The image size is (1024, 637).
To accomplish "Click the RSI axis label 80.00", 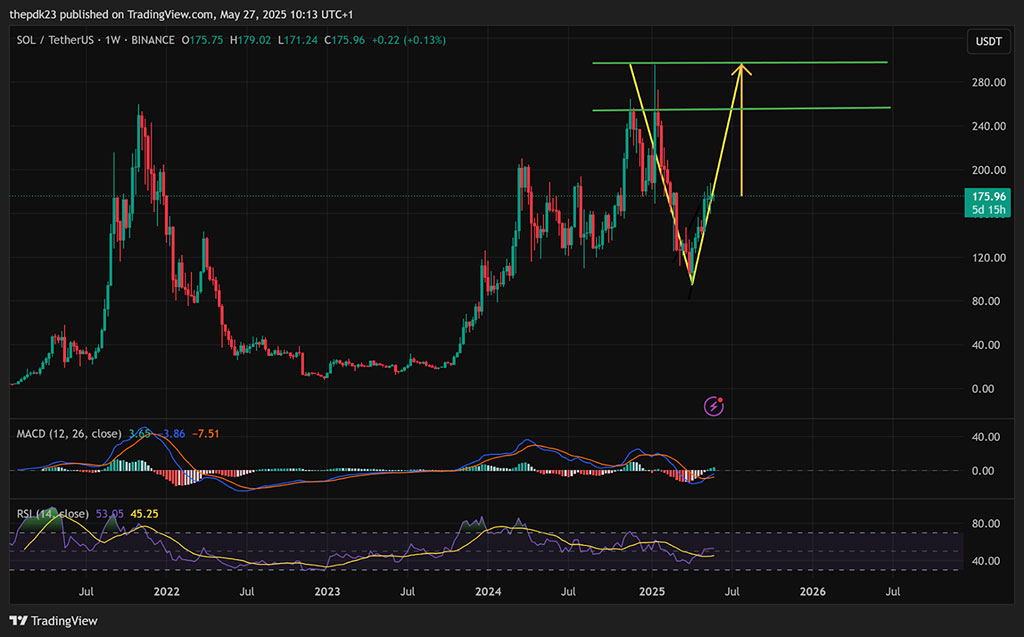I will [985, 523].
